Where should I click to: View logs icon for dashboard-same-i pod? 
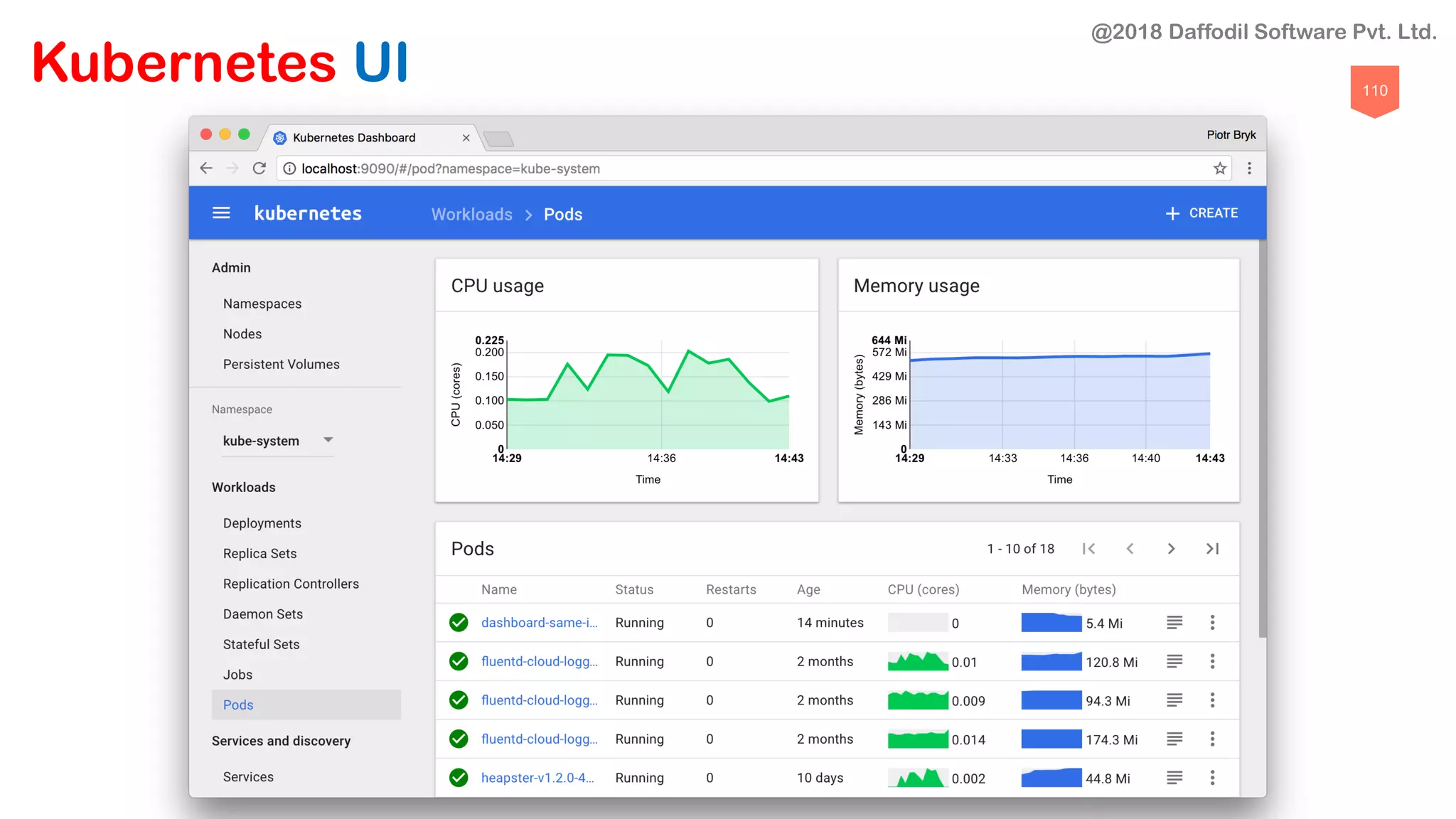[1174, 623]
